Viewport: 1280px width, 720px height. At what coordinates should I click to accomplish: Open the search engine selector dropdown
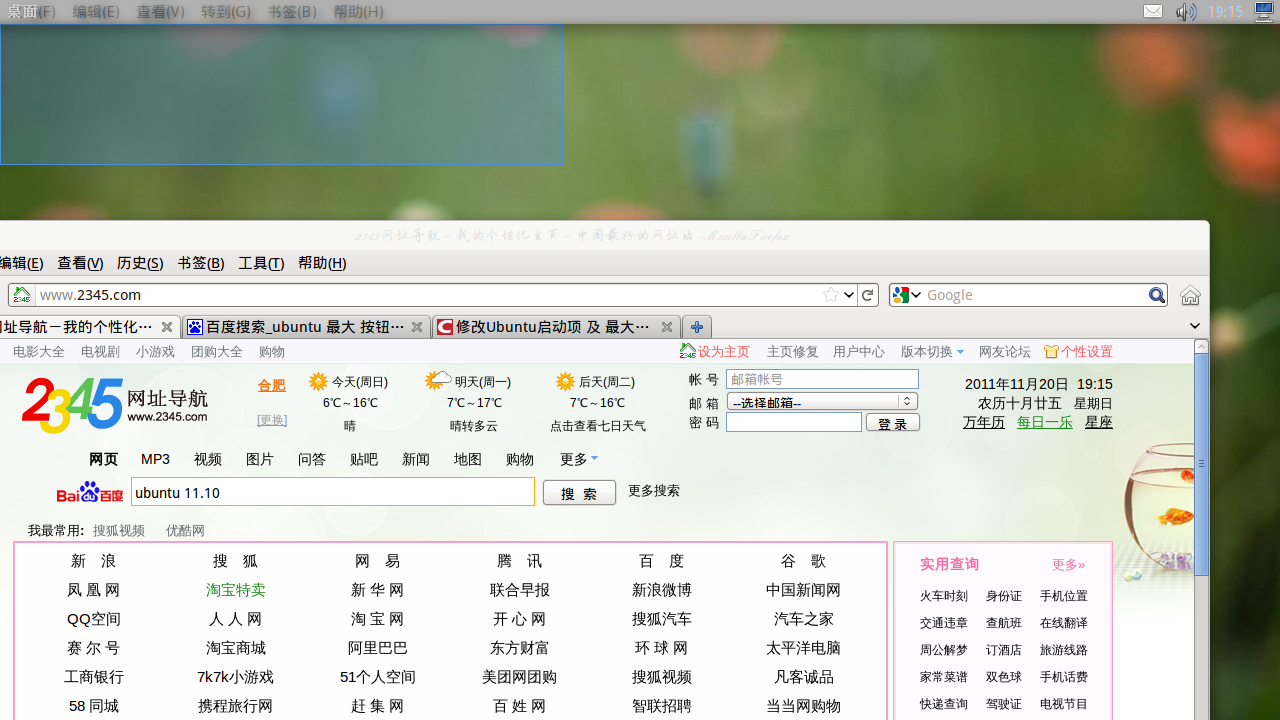click(915, 295)
